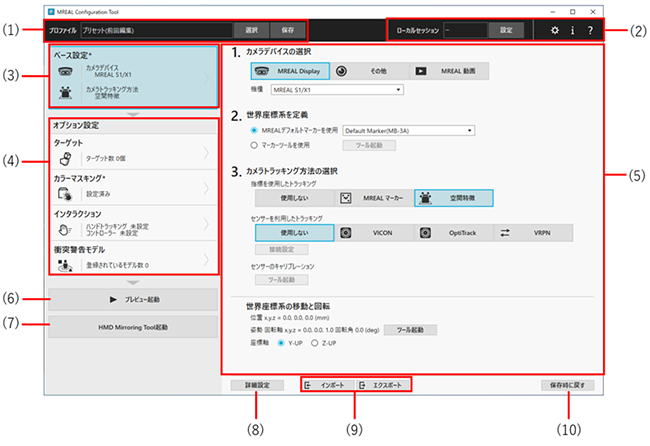Open the カラーマスキング option row
Image resolution: width=650 pixels, height=446 pixels.
coord(133,188)
